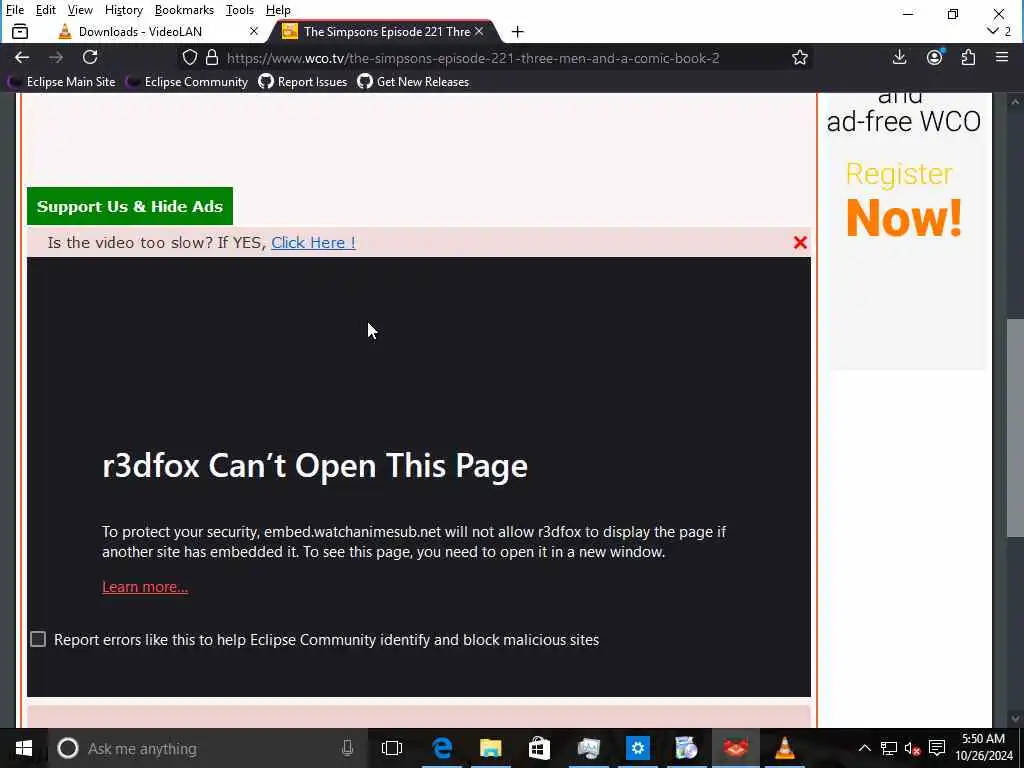Open the Learn more... link

(x=145, y=586)
